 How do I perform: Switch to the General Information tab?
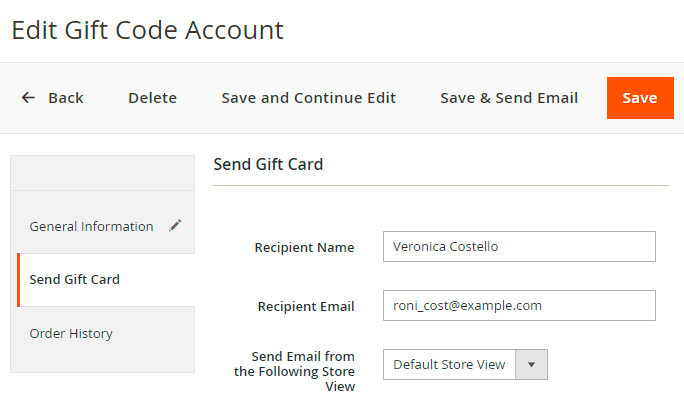pyautogui.click(x=91, y=226)
